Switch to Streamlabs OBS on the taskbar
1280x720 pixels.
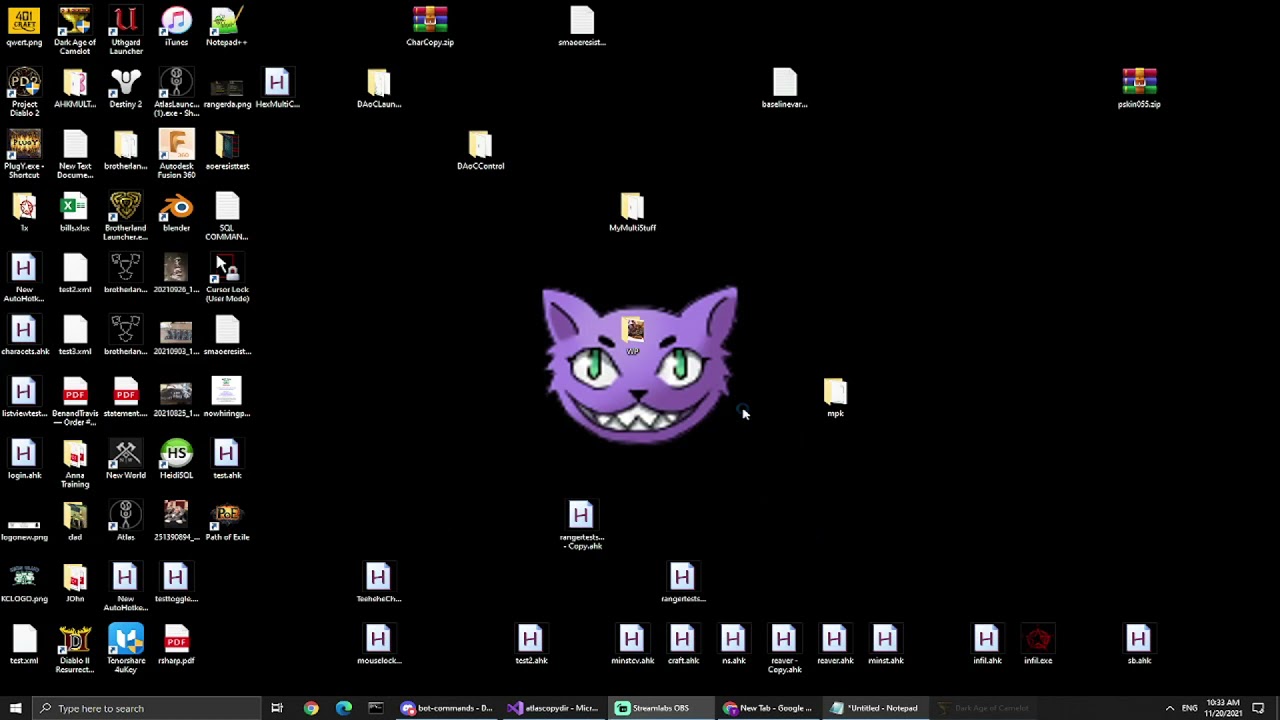click(661, 708)
